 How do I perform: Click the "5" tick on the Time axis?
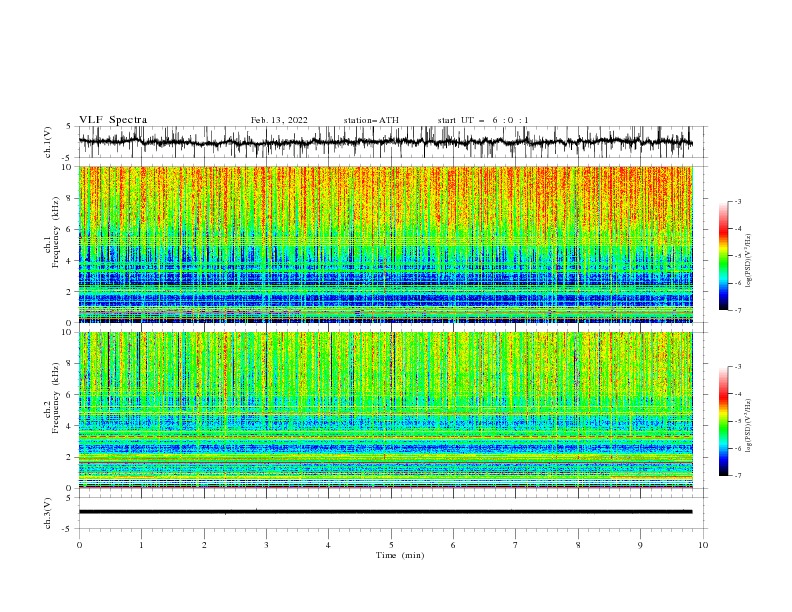click(x=391, y=545)
